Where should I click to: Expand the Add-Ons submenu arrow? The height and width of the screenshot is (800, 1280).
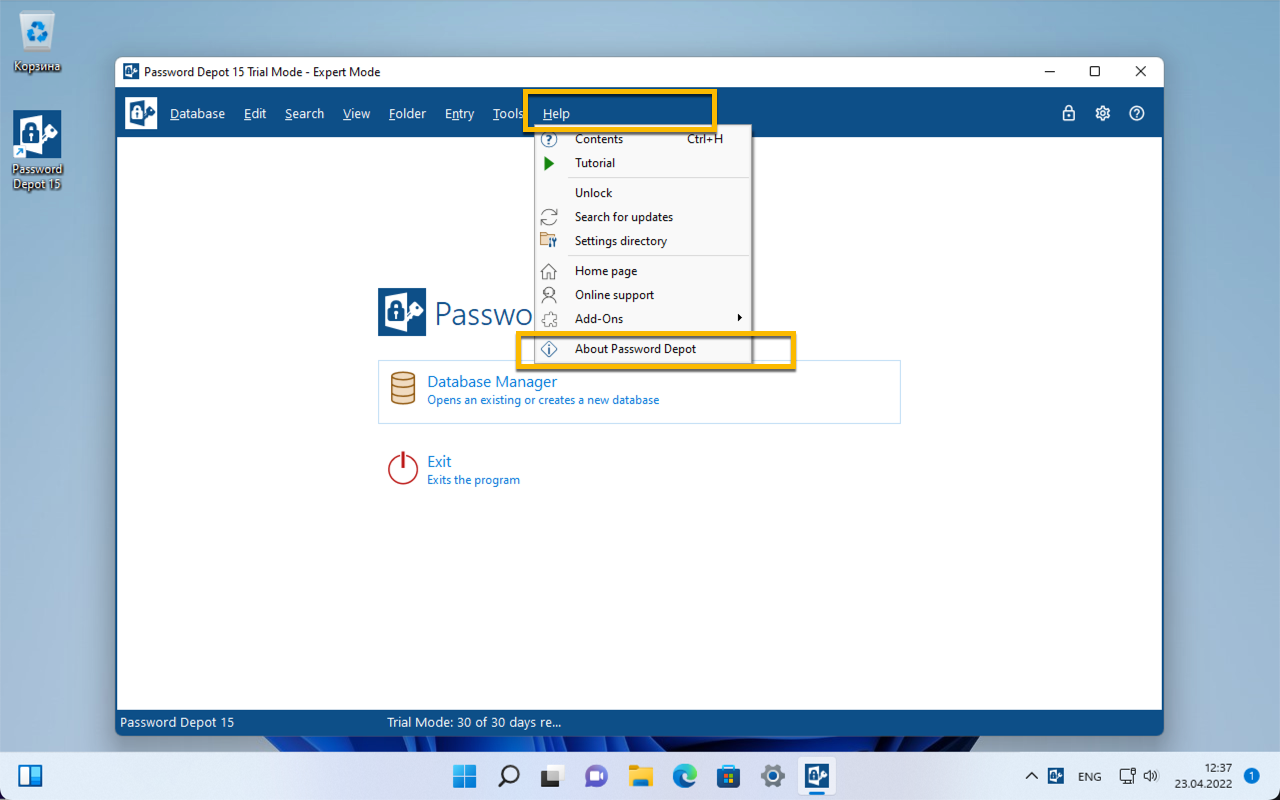[x=740, y=319]
